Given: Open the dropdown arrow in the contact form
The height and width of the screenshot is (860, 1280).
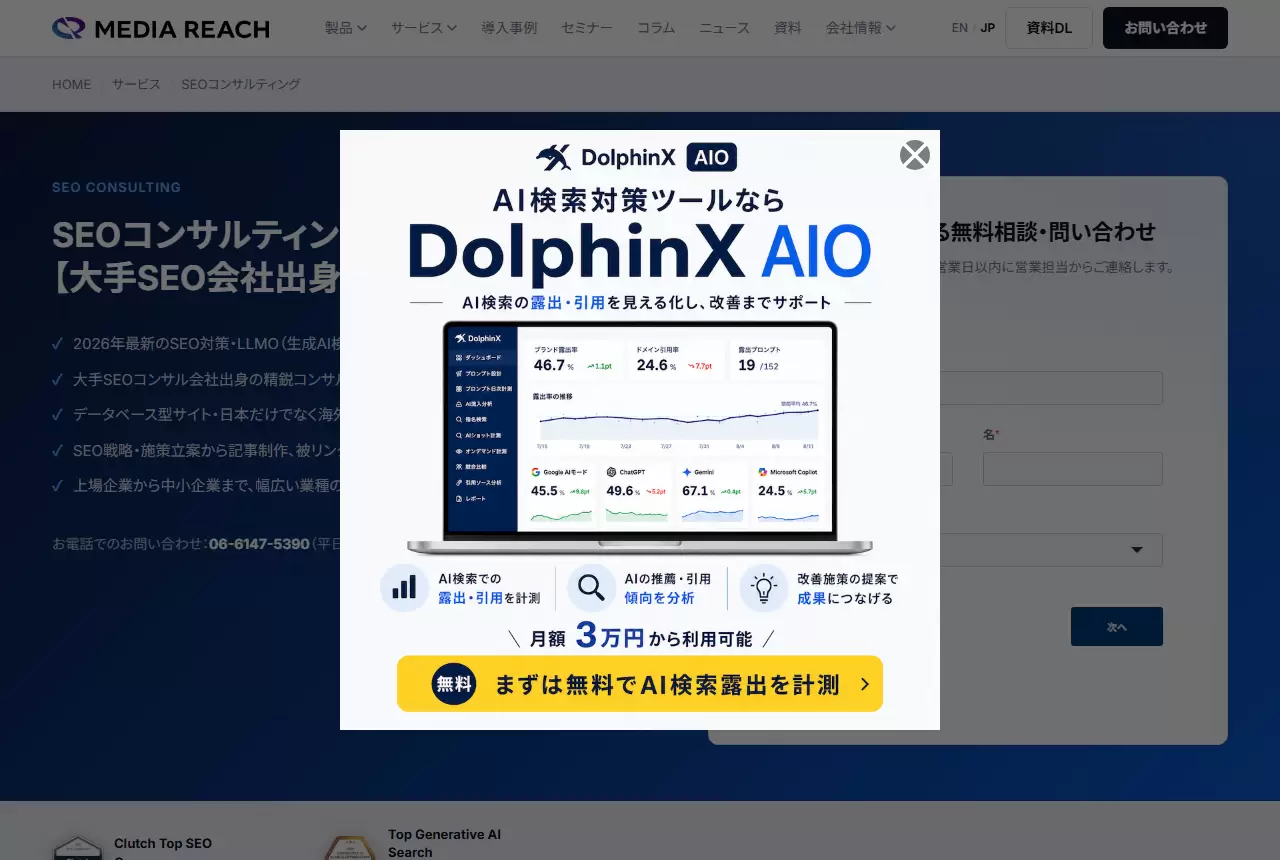Looking at the screenshot, I should 1137,550.
